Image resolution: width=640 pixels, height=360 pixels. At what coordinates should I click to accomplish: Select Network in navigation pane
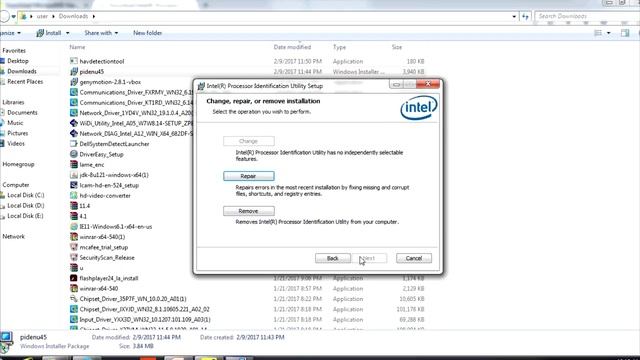13,236
